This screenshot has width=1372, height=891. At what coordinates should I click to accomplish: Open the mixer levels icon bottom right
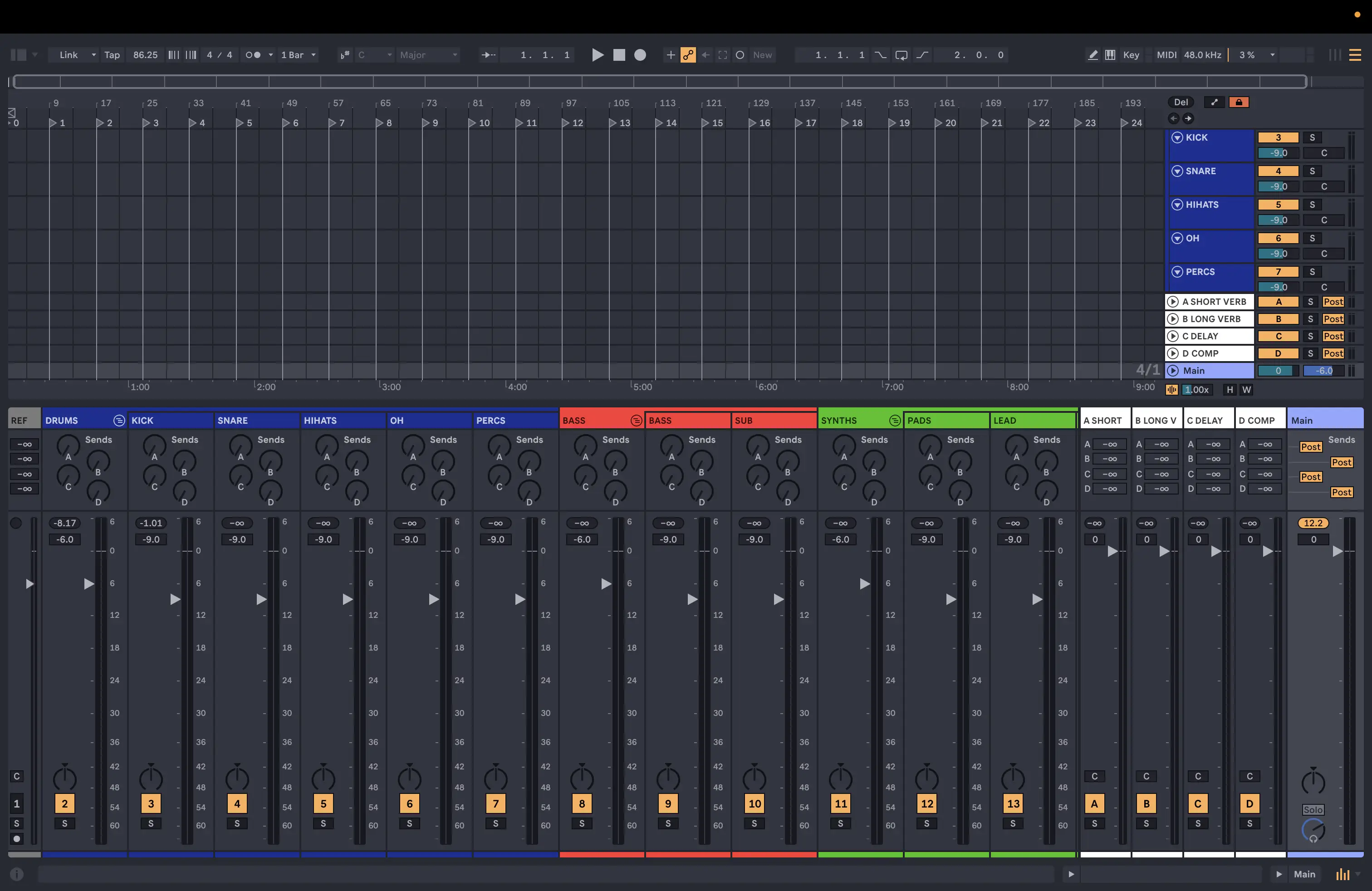coord(1343,874)
